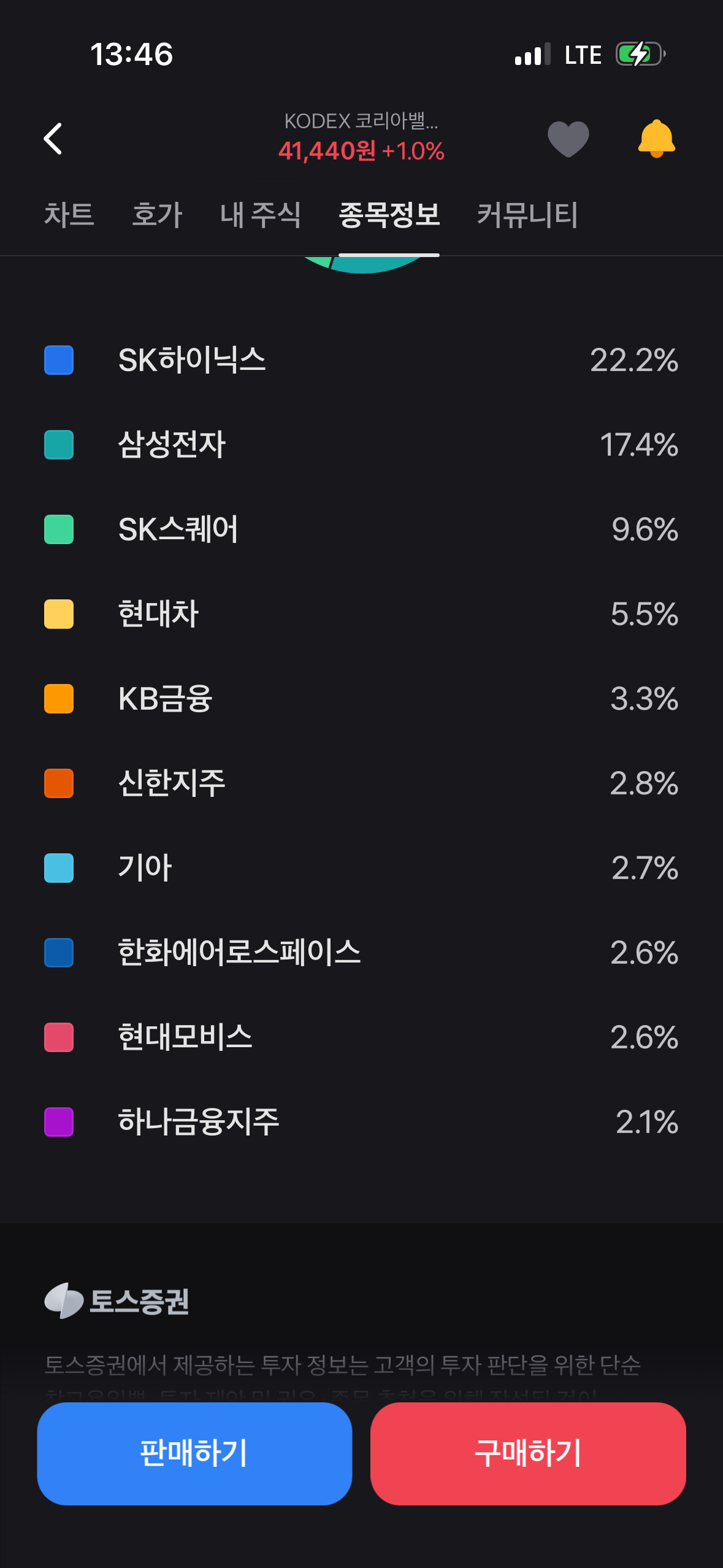Click the yellow 현대차 swatch
Screen dimensions: 723x1568
click(x=59, y=614)
